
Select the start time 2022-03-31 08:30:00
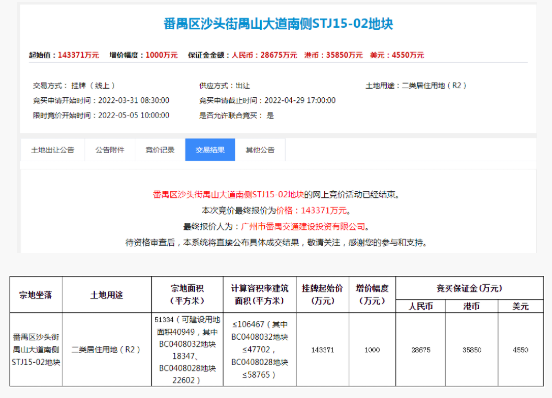134,101
